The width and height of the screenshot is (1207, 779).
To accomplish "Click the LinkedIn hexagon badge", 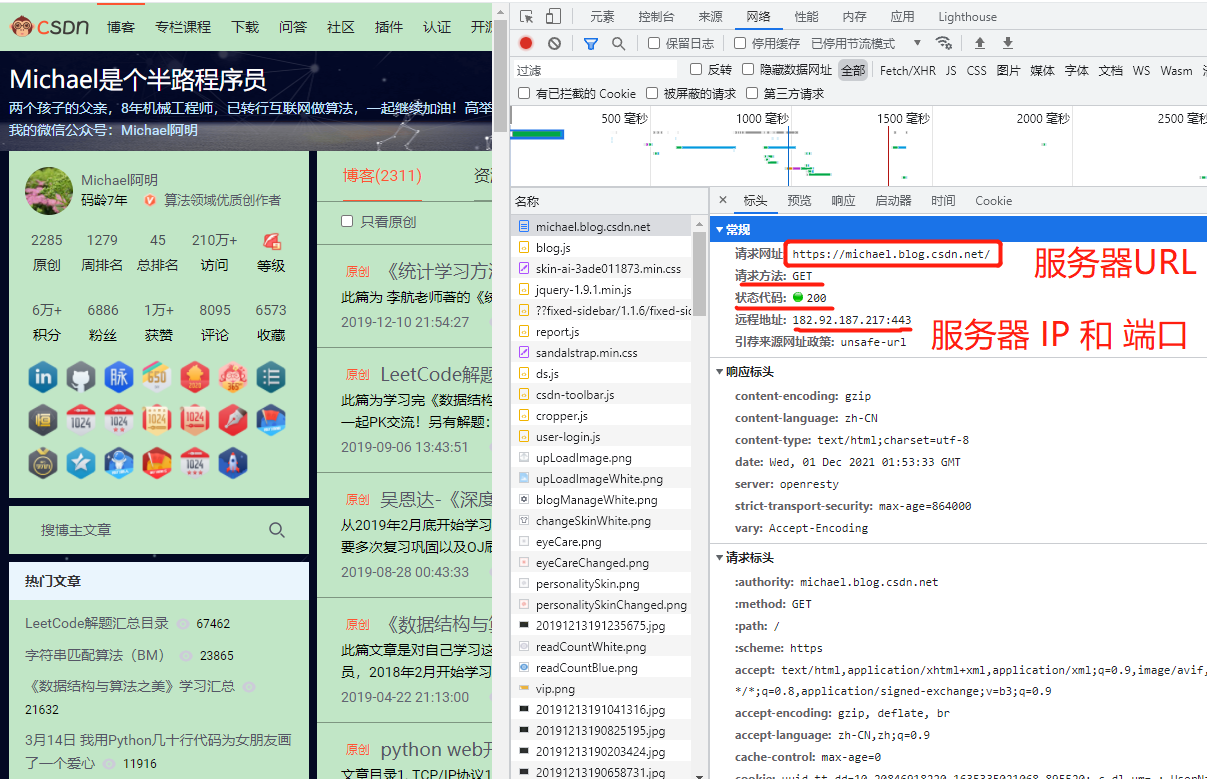I will click(43, 377).
